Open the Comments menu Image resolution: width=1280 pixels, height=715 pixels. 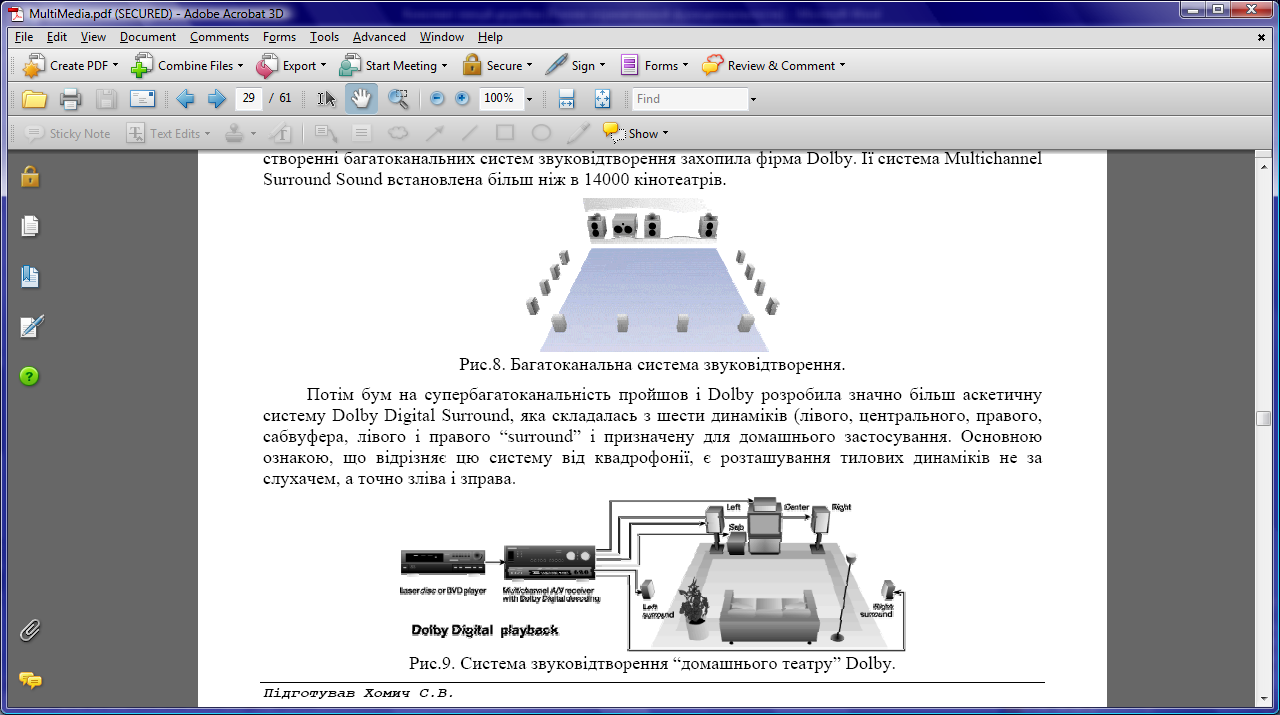219,37
